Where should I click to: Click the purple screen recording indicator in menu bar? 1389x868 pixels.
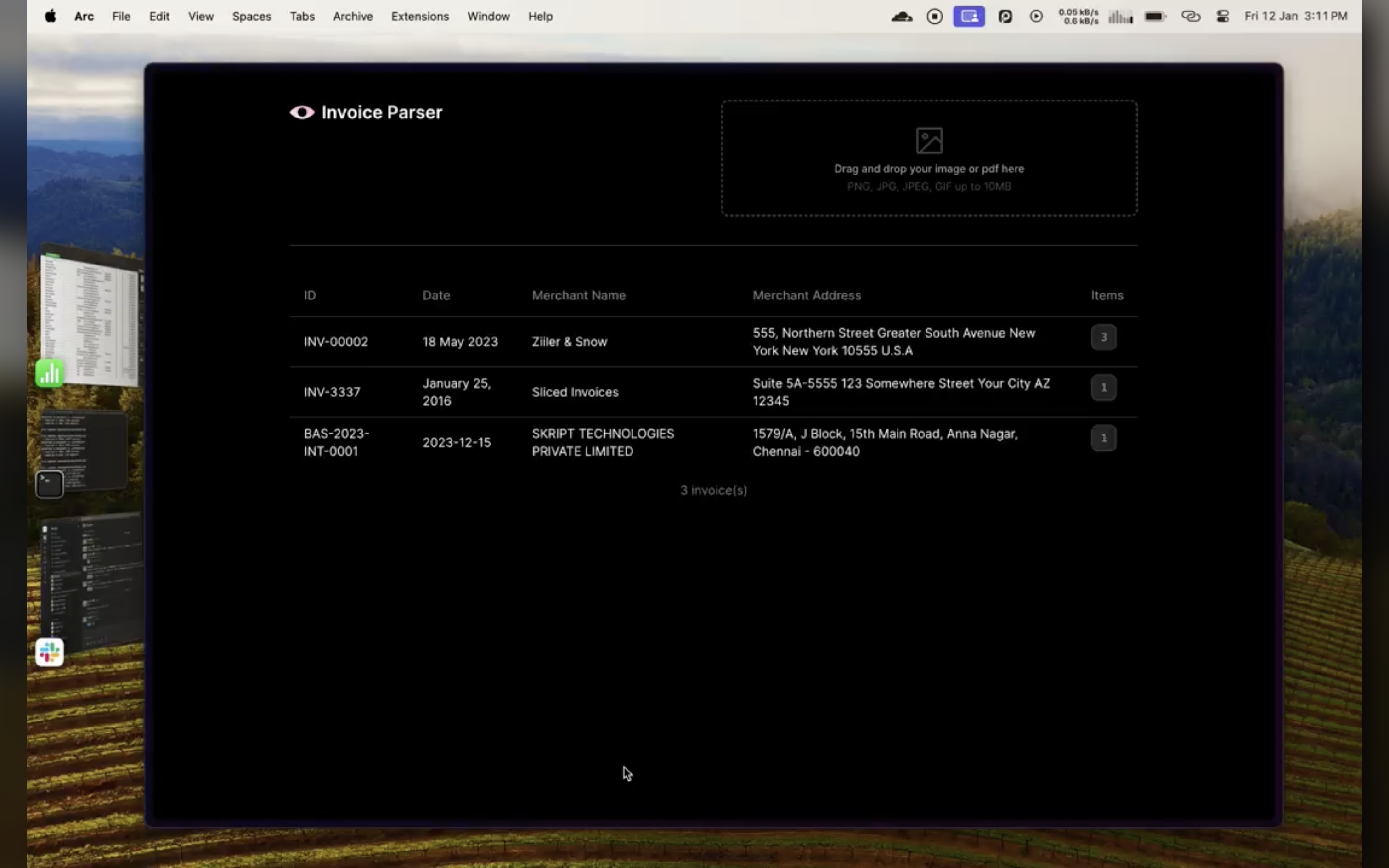[969, 16]
